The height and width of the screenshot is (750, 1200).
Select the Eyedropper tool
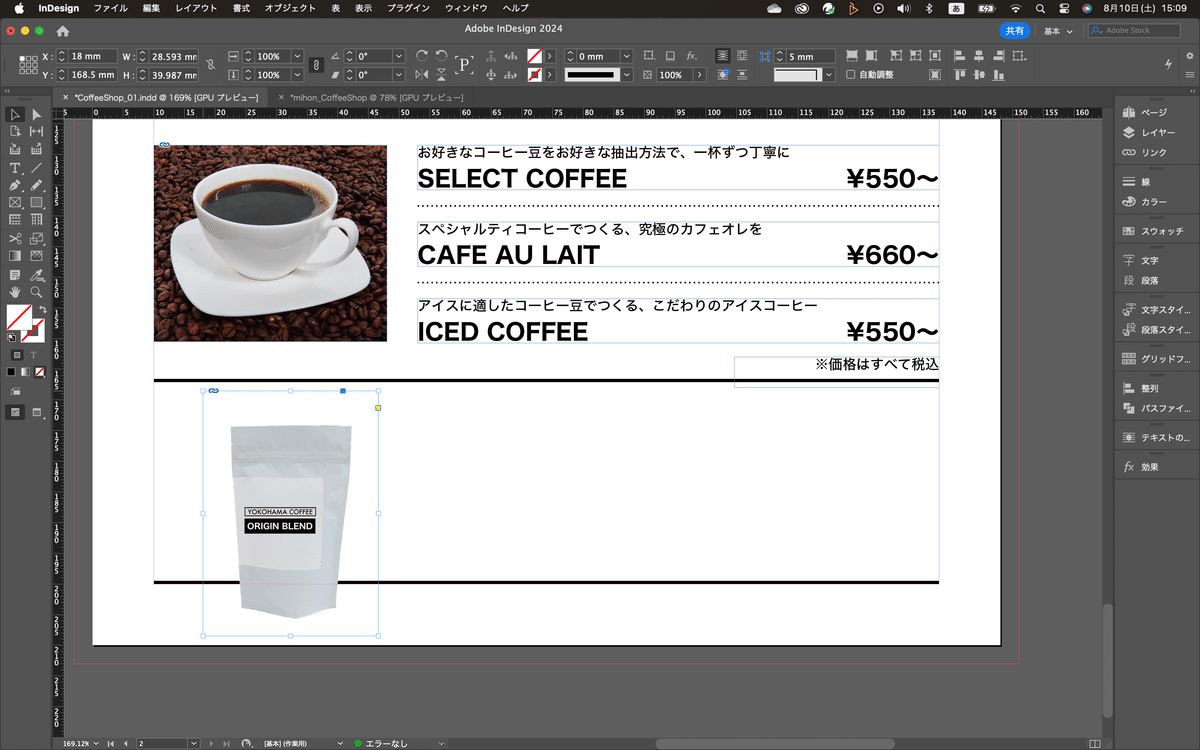[37, 275]
